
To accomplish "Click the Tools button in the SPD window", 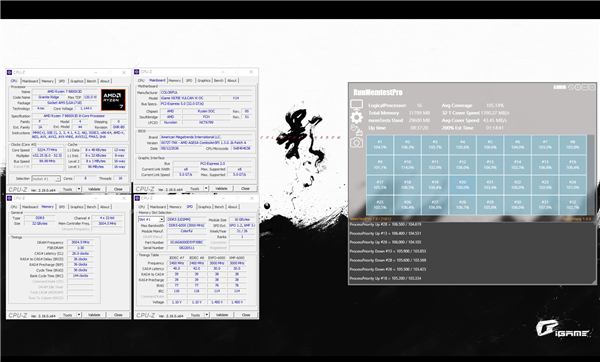I will 196,315.
